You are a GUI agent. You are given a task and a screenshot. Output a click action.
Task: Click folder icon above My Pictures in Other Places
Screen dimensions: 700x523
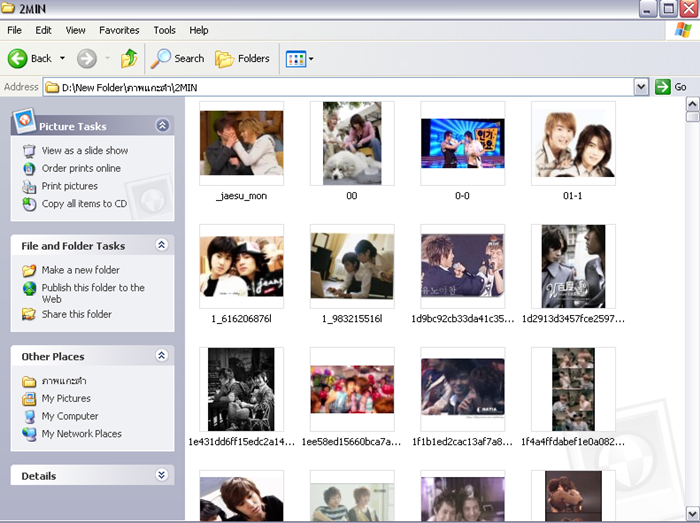(29, 381)
